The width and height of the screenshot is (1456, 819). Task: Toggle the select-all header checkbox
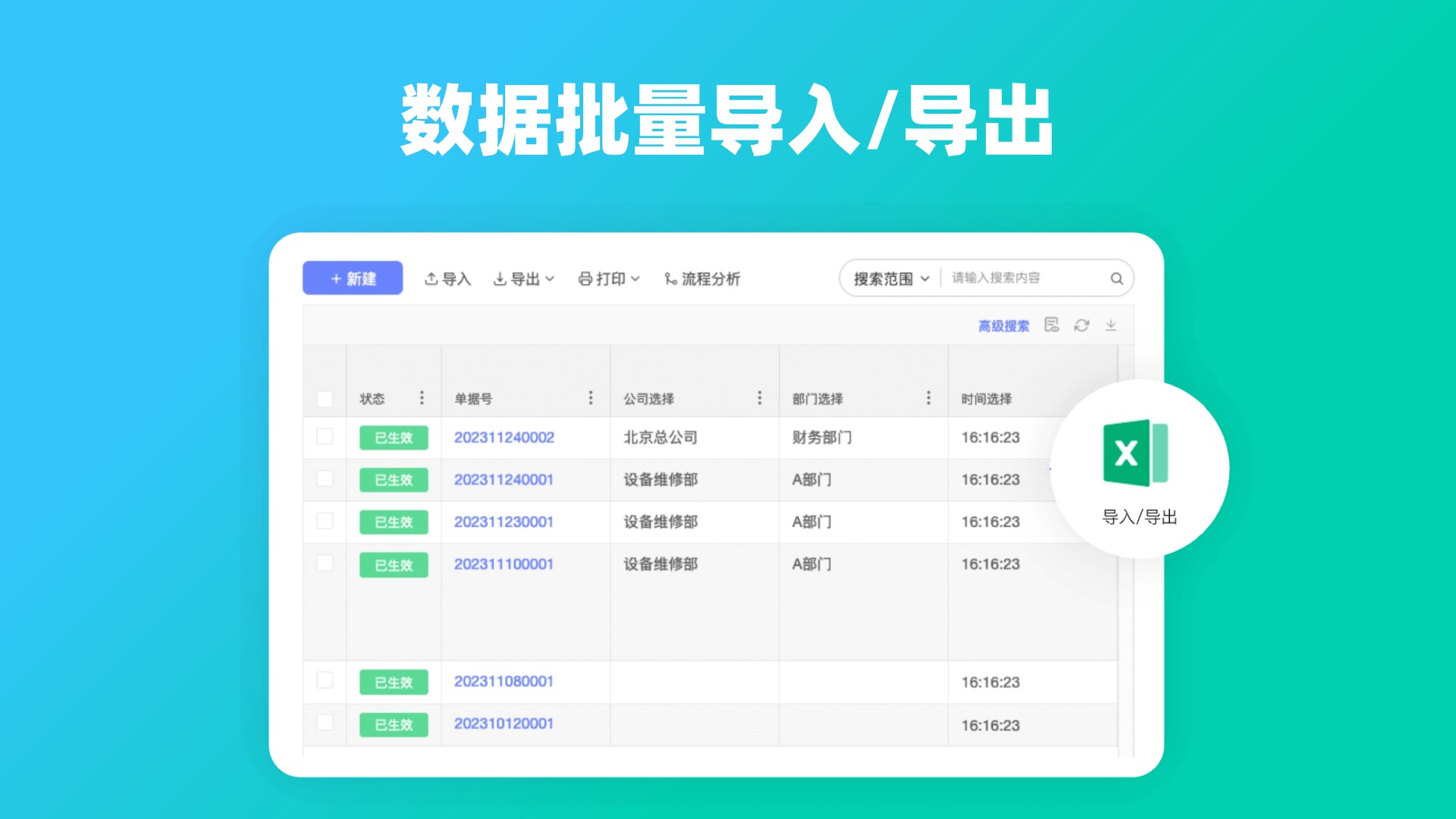pyautogui.click(x=325, y=399)
